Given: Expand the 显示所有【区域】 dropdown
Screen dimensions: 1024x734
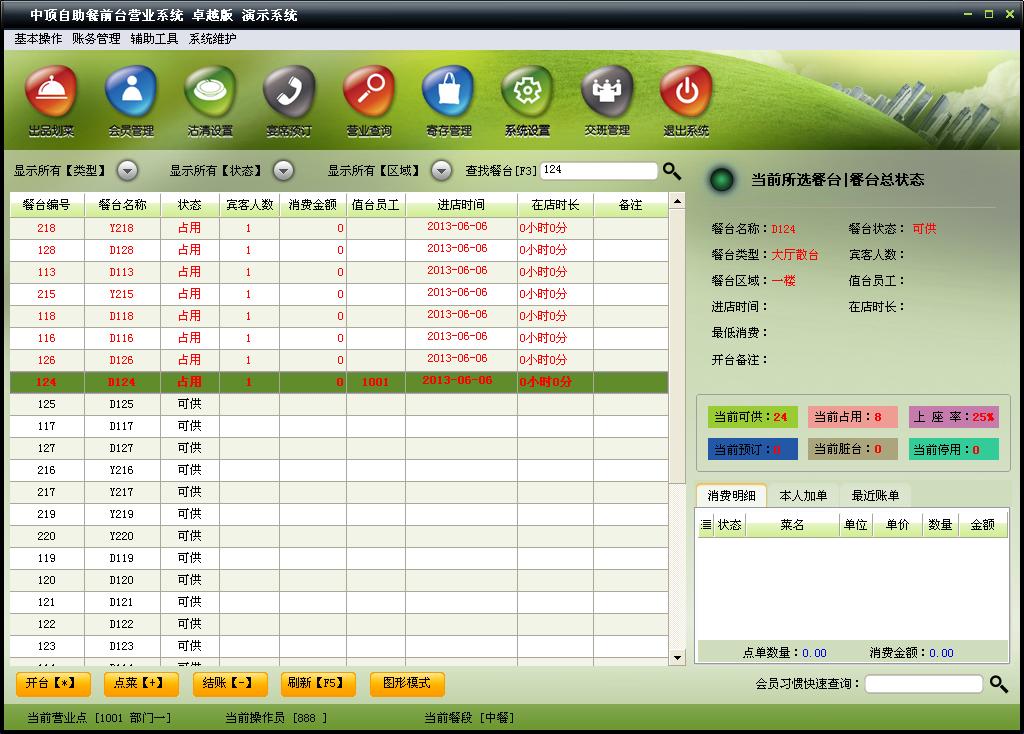Looking at the screenshot, I should pyautogui.click(x=441, y=170).
